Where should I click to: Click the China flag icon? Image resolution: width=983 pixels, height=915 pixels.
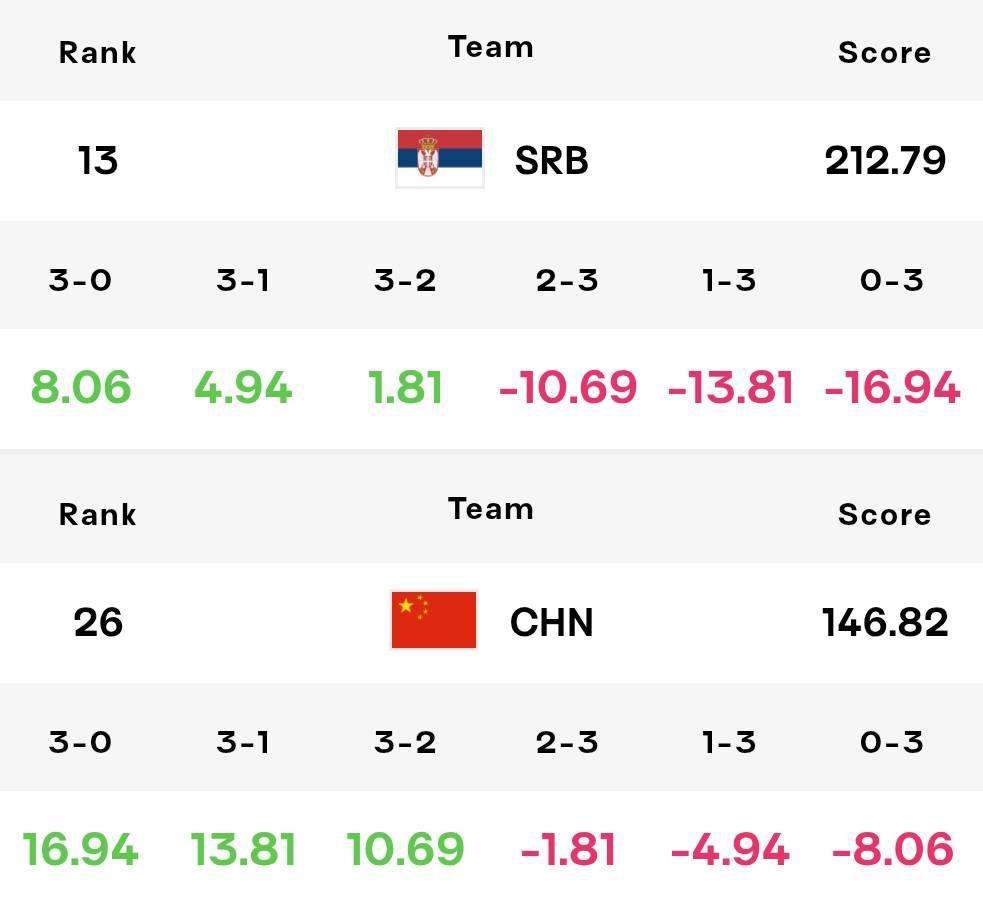(x=433, y=620)
